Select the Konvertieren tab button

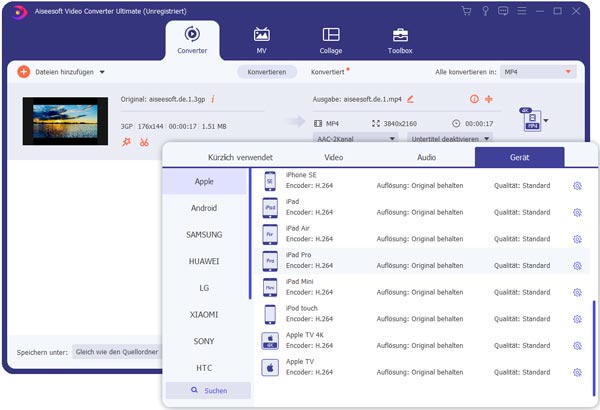point(267,72)
